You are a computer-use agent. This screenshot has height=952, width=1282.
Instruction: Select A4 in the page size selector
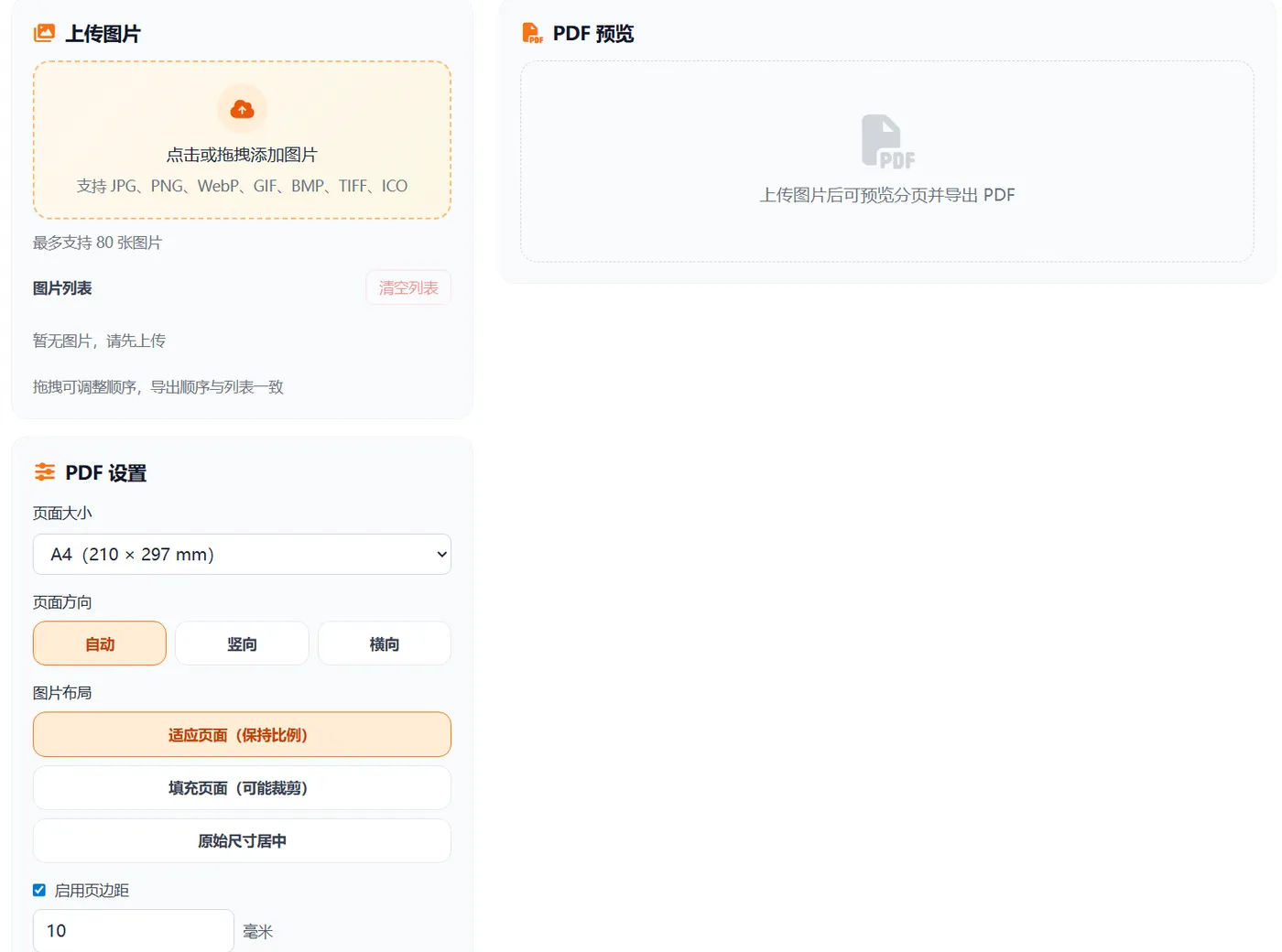point(242,554)
